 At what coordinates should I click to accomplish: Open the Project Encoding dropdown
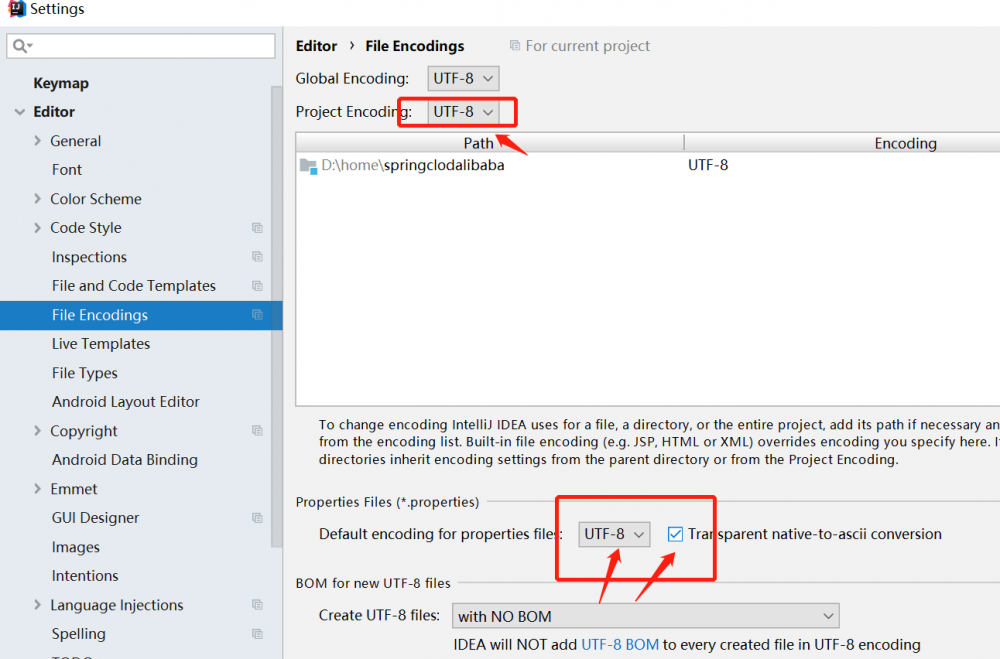click(463, 112)
